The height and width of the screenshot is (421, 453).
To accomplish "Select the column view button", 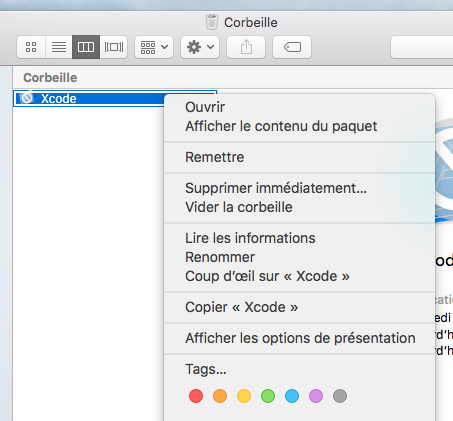I will coord(86,47).
